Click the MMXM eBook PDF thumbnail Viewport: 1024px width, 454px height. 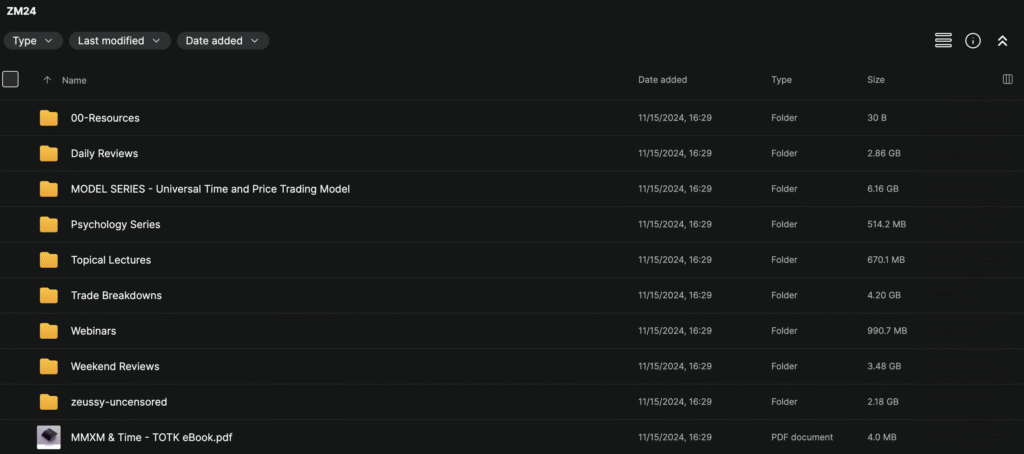click(48, 437)
